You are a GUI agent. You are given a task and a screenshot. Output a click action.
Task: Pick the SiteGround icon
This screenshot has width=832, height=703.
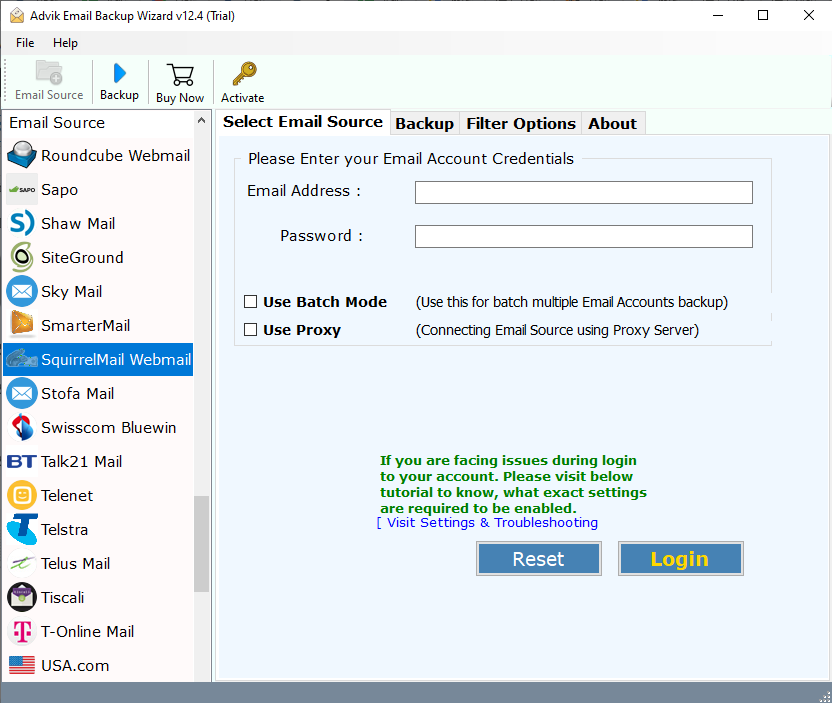22,257
